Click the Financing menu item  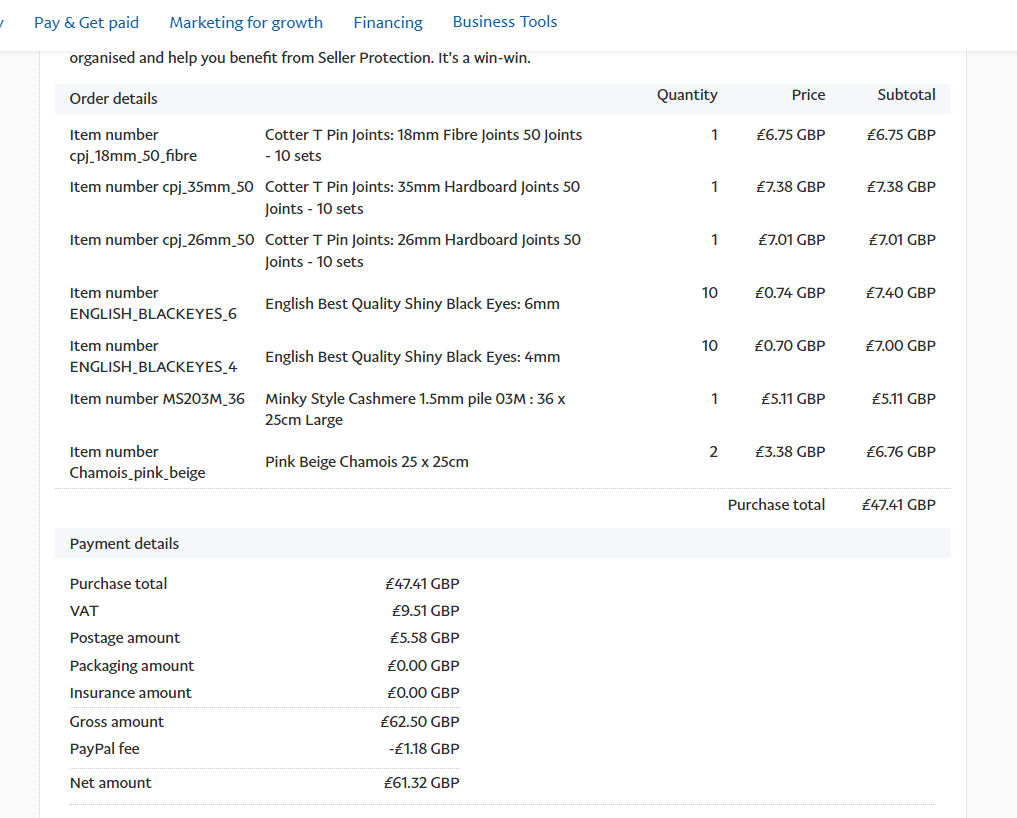coord(388,22)
